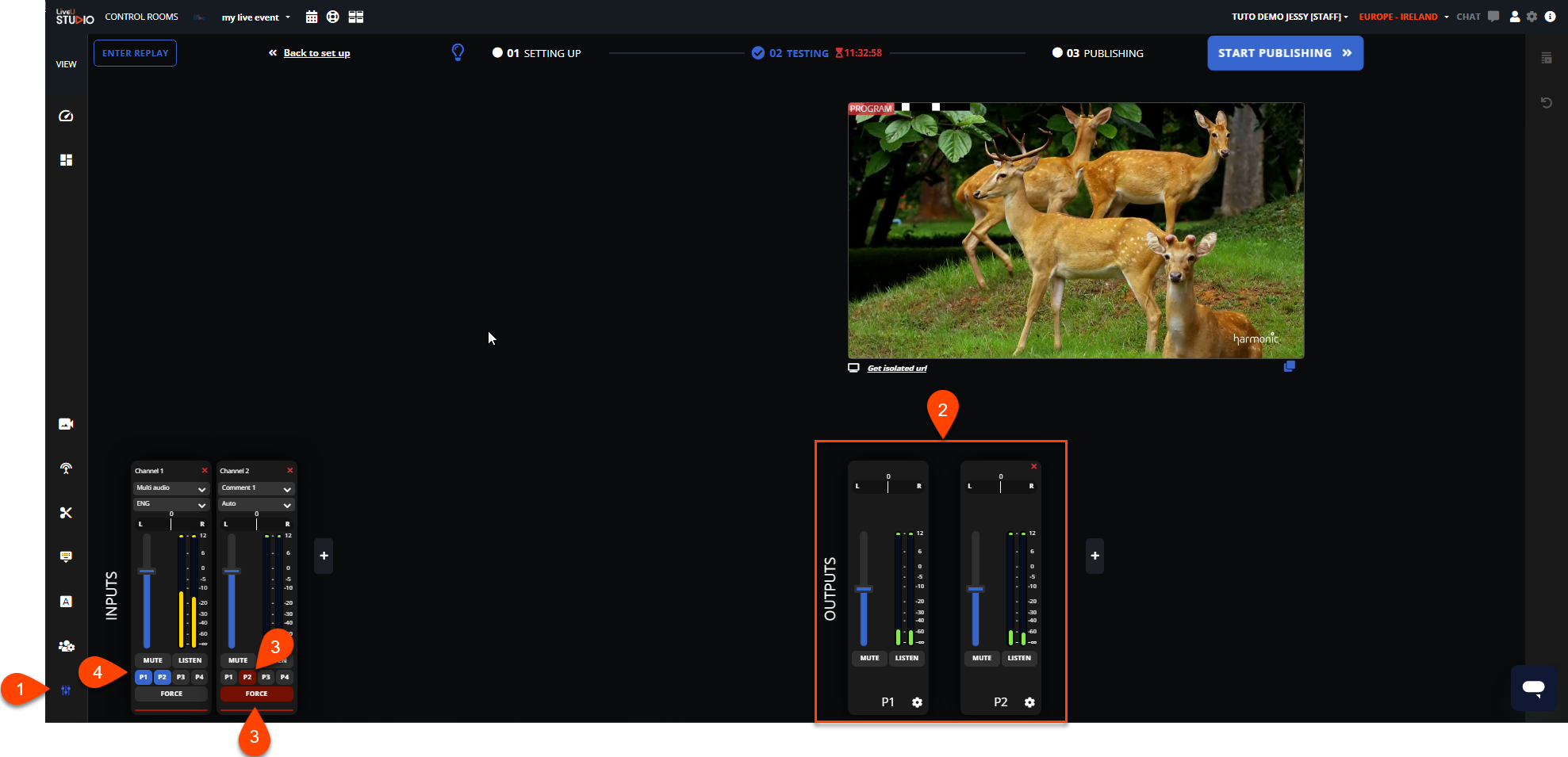Screen dimensions: 1568x757
Task: Toggle Listen on output P2
Action: (x=1019, y=658)
